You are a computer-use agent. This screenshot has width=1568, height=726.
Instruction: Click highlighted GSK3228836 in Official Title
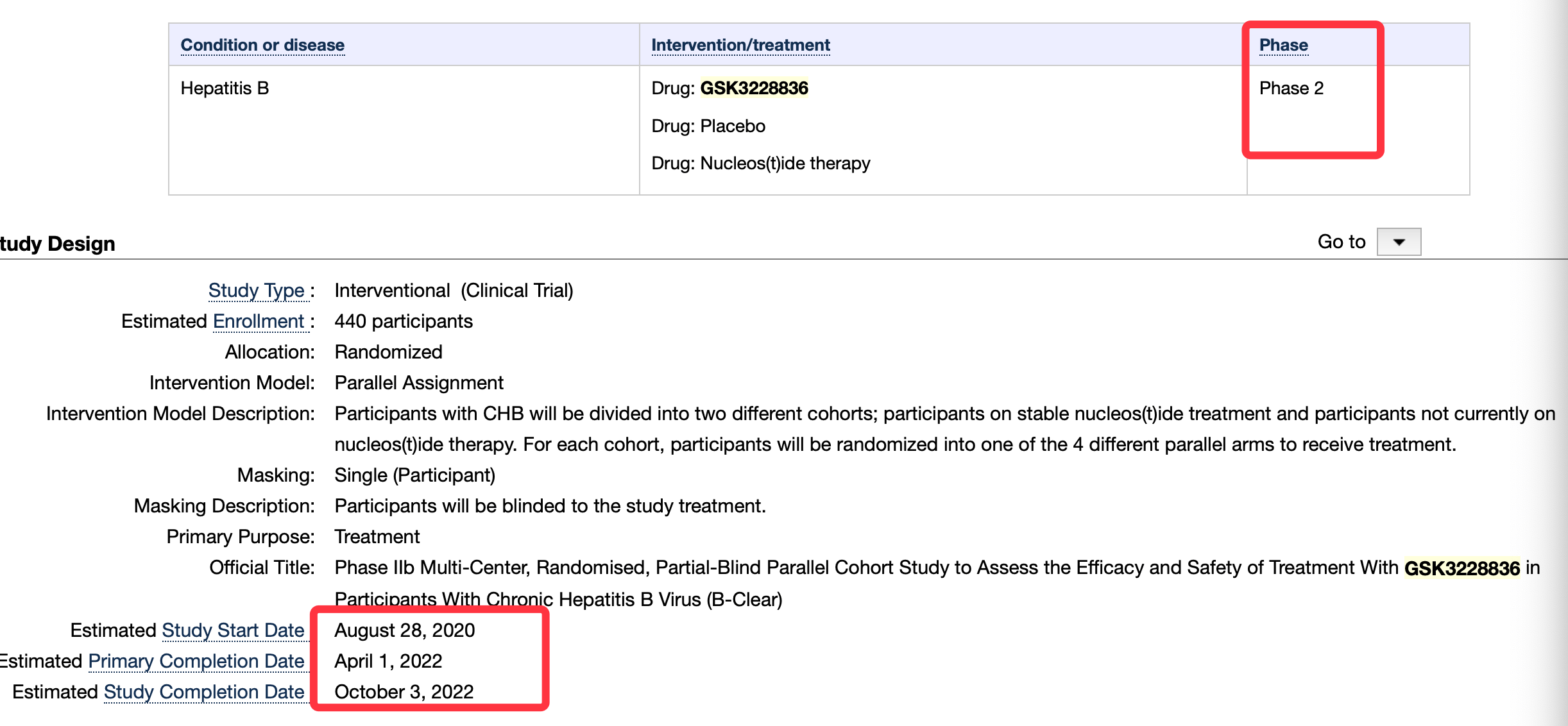point(1461,568)
